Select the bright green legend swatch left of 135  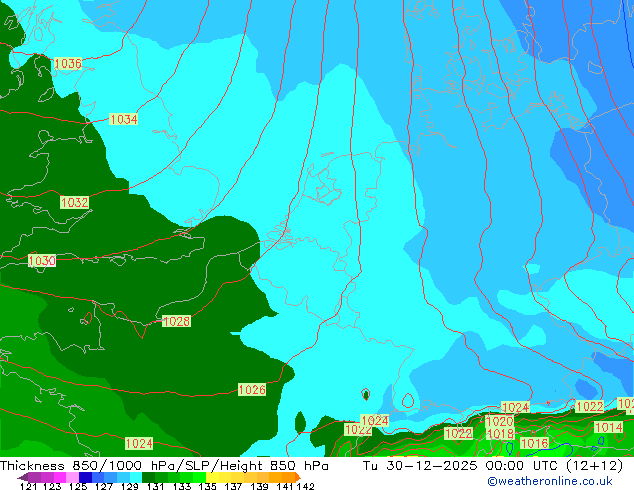pyautogui.click(x=199, y=477)
